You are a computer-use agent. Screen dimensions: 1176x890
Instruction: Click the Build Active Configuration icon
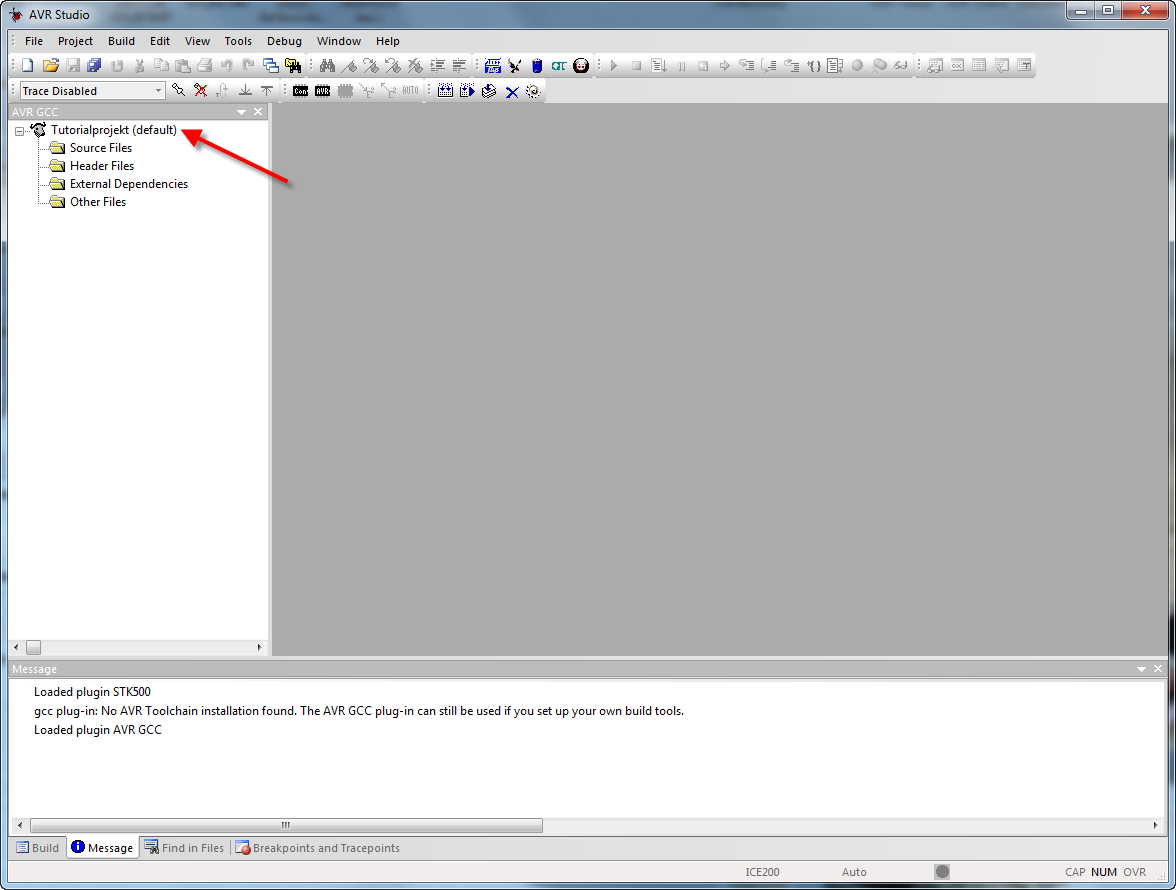point(446,91)
